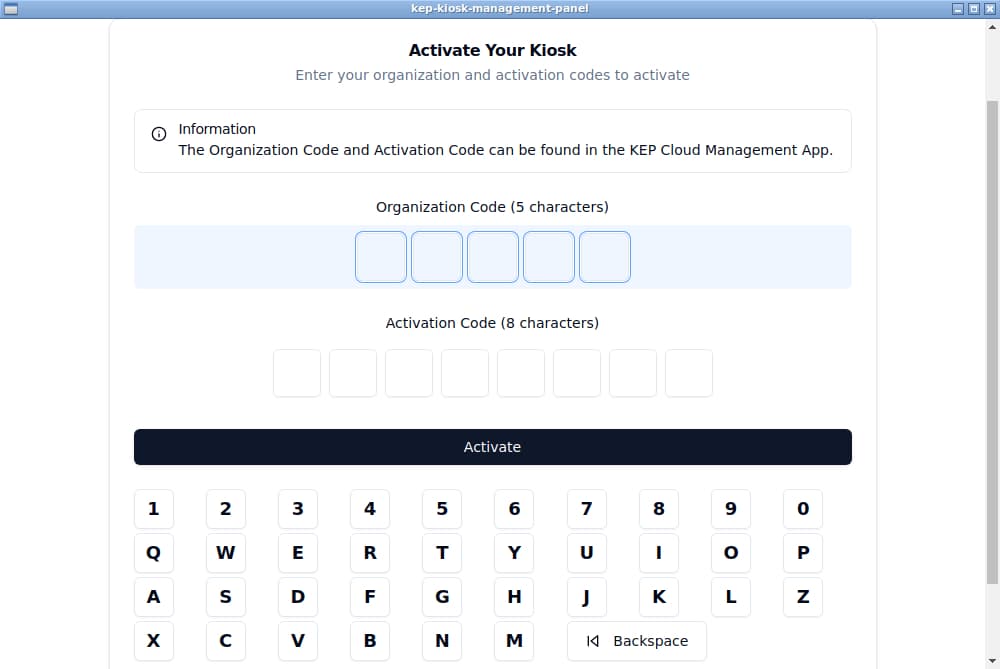Tap the 9 key on keypad
The width and height of the screenshot is (1000, 669).
pos(731,509)
